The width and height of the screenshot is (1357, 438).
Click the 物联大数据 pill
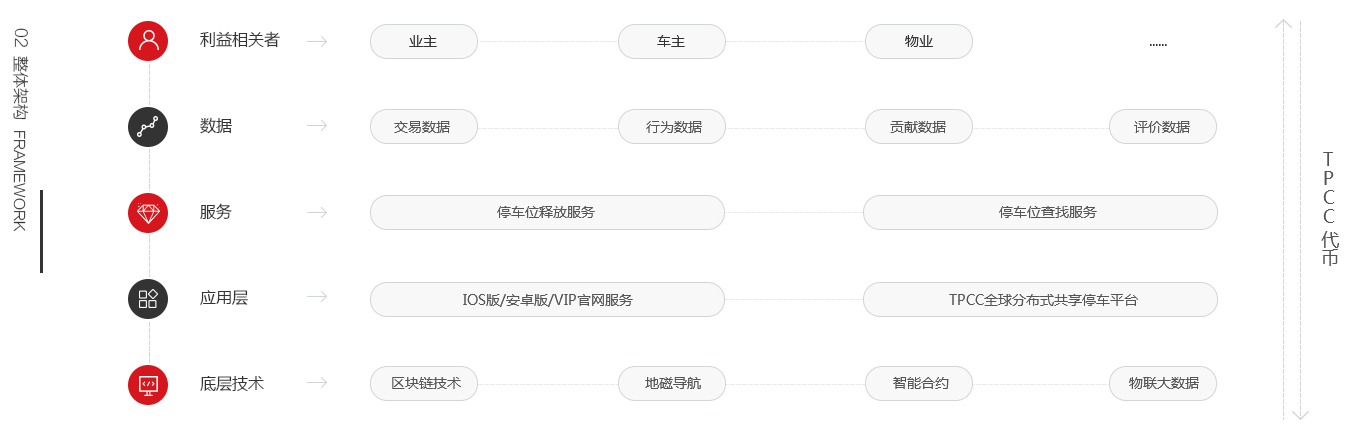1163,383
